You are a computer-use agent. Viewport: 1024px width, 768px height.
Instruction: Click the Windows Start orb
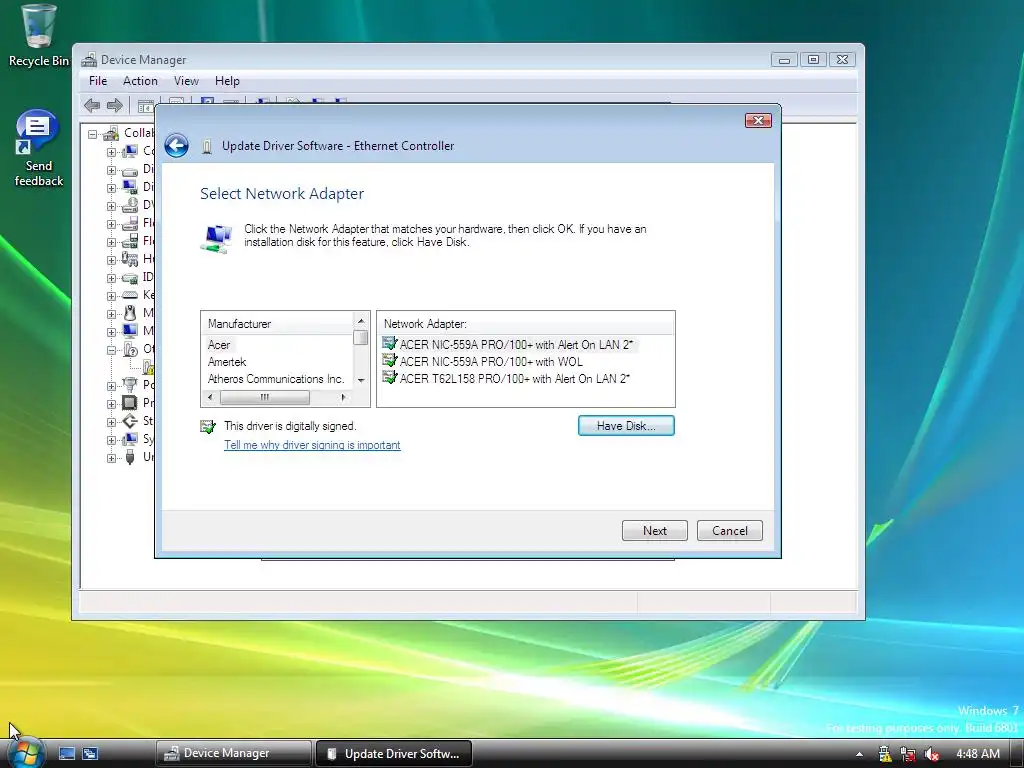tap(25, 752)
